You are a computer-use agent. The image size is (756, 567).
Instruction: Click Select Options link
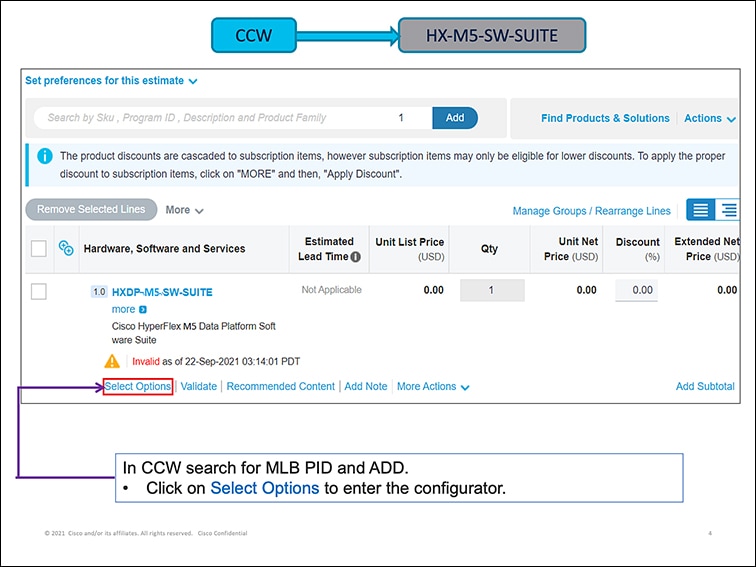point(138,386)
